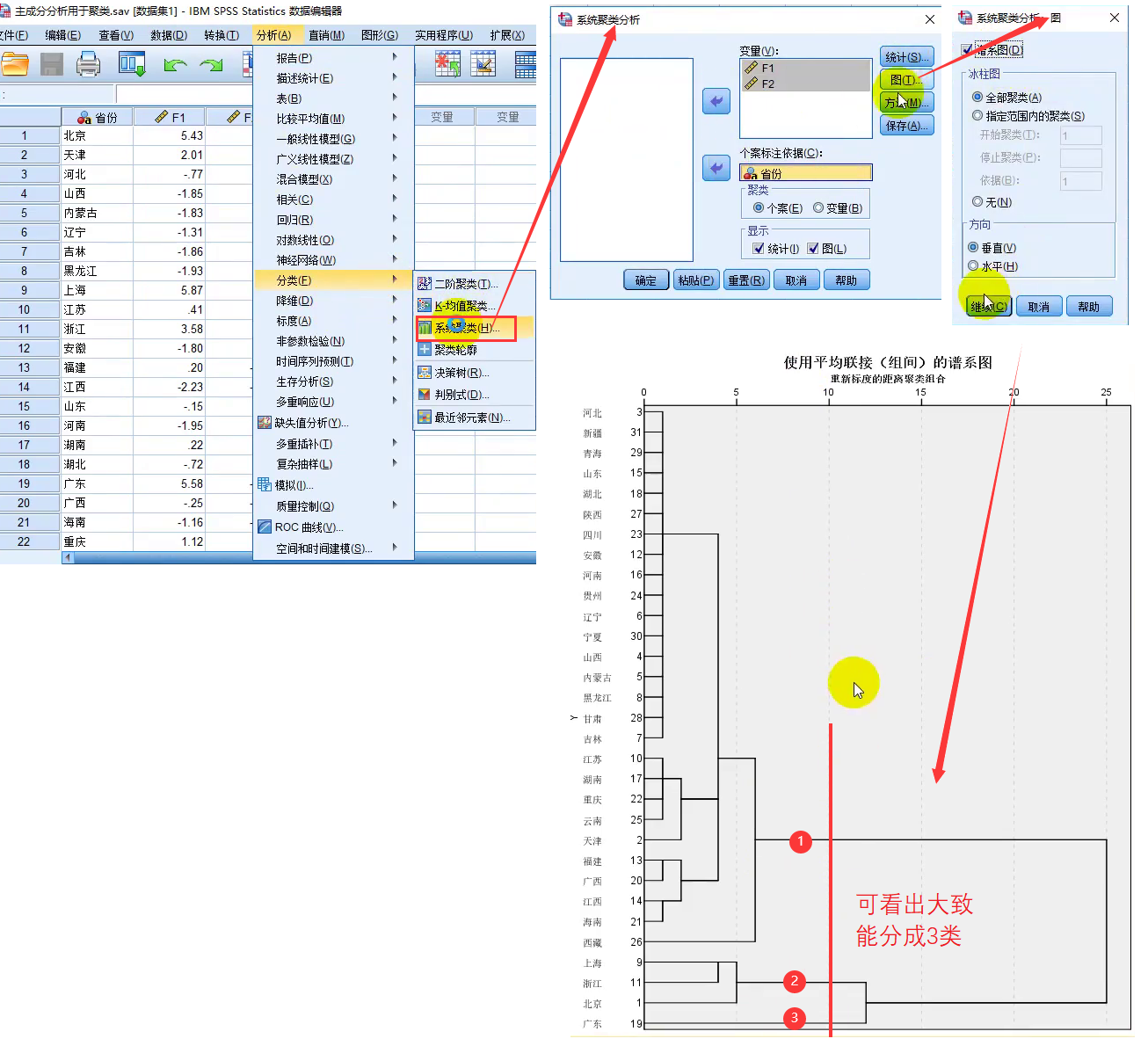Select the 指定范围内的聚类 radio button
Image resolution: width=1148 pixels, height=1046 pixels.
[x=977, y=115]
